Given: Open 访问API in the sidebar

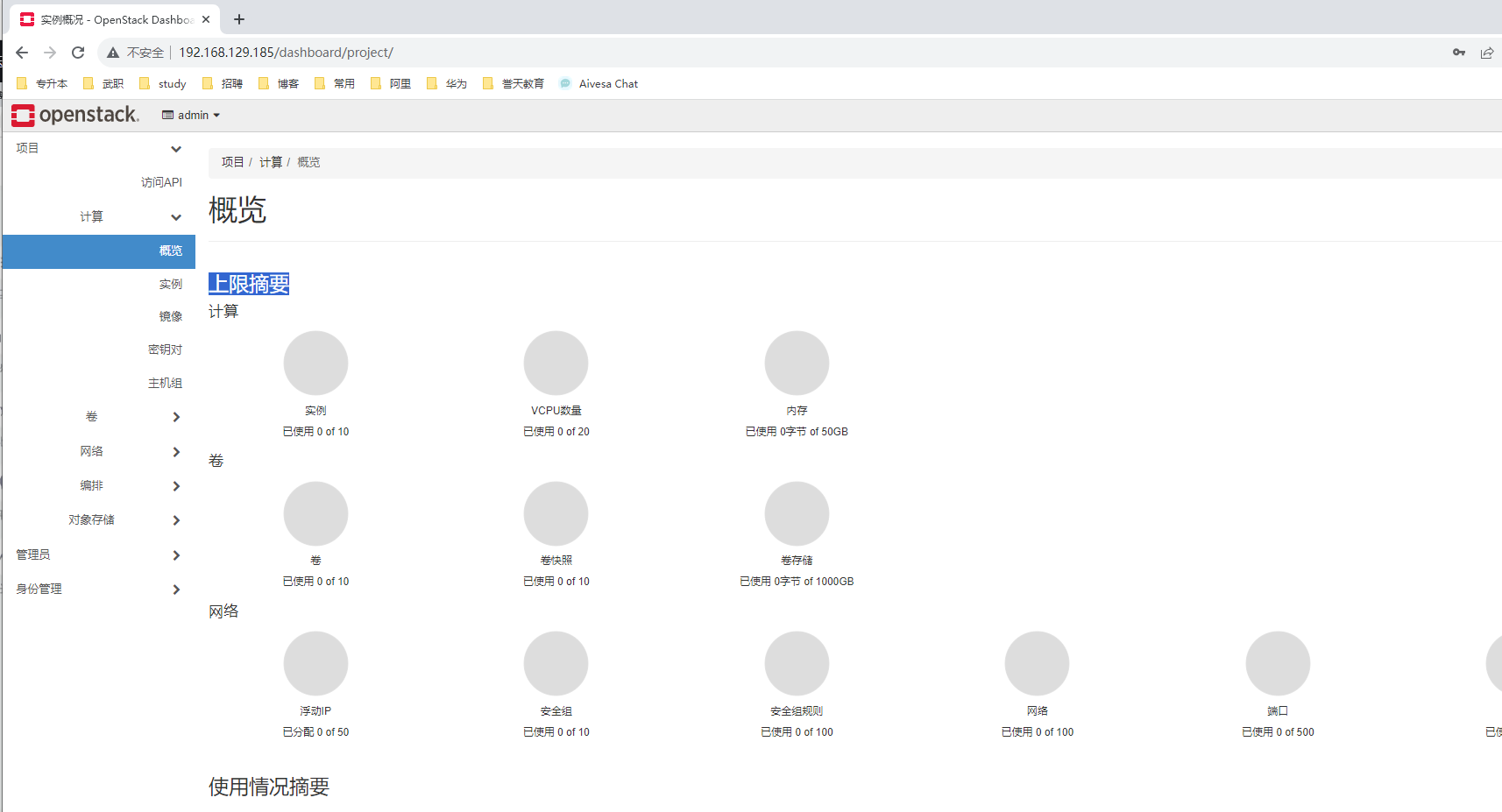Looking at the screenshot, I should pos(161,182).
